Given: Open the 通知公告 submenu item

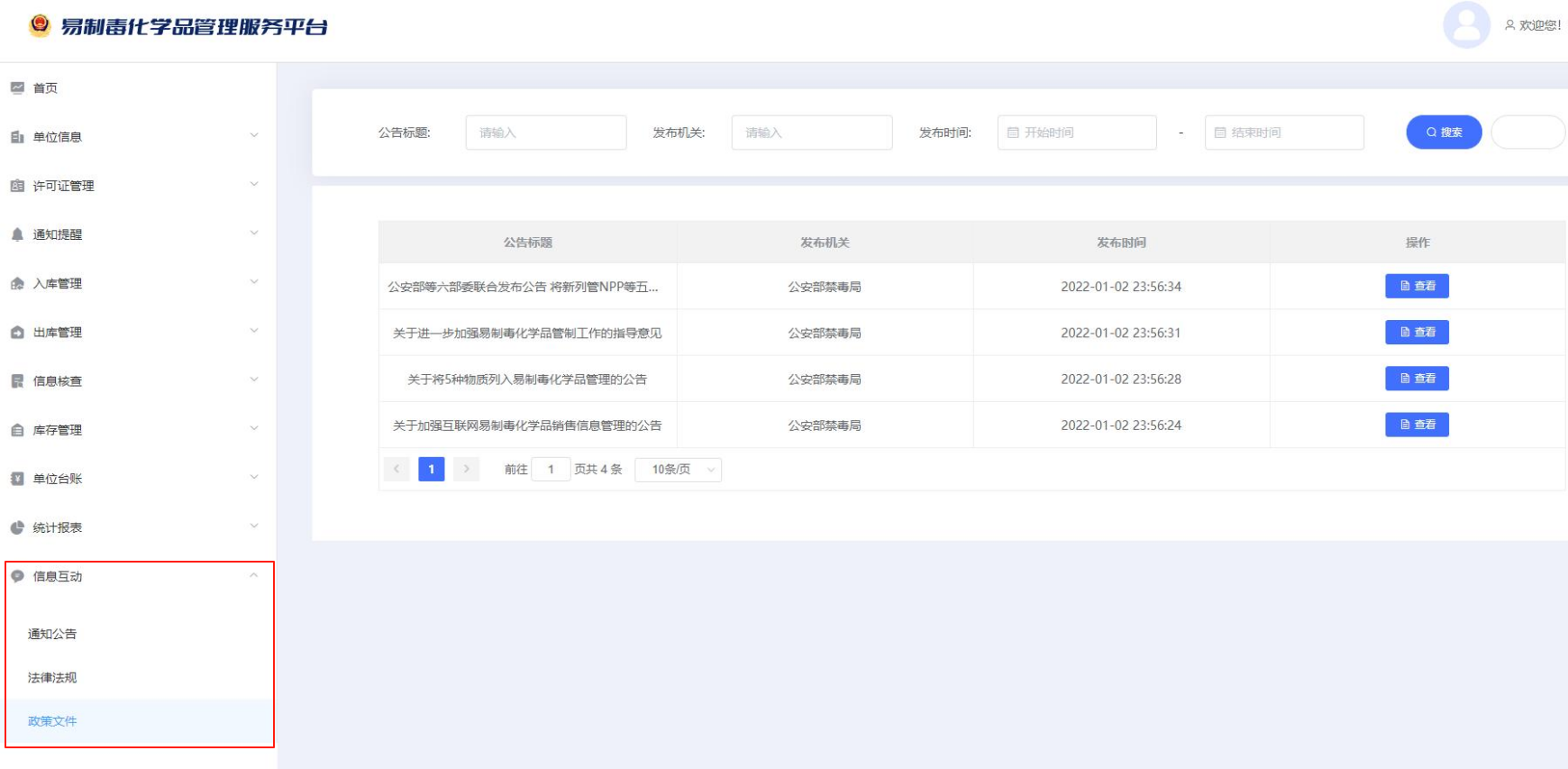Looking at the screenshot, I should click(x=52, y=634).
